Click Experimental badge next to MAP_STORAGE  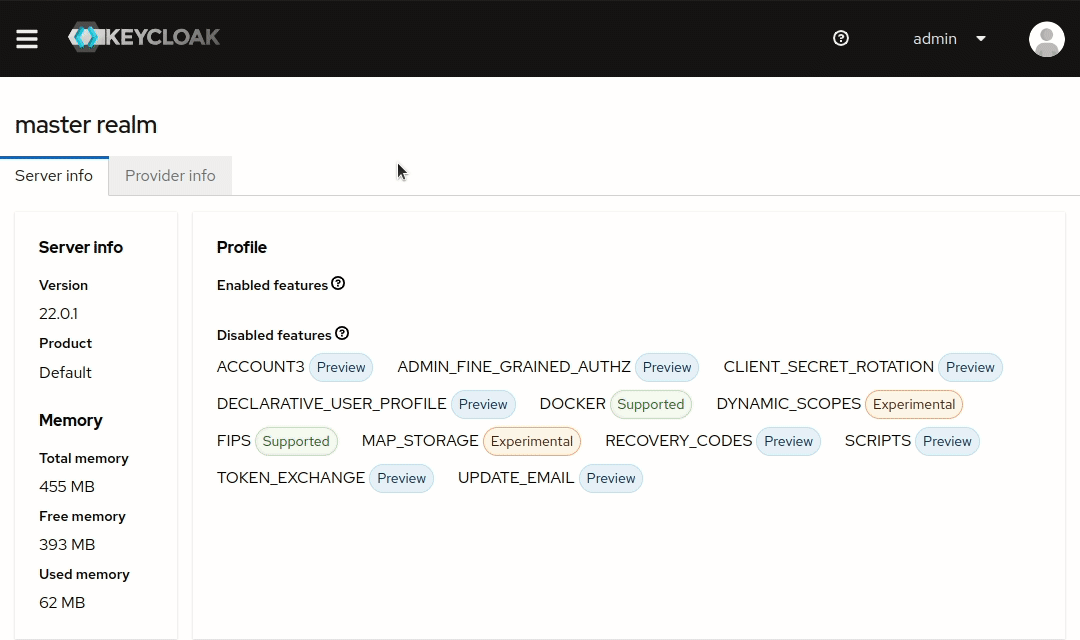click(532, 442)
